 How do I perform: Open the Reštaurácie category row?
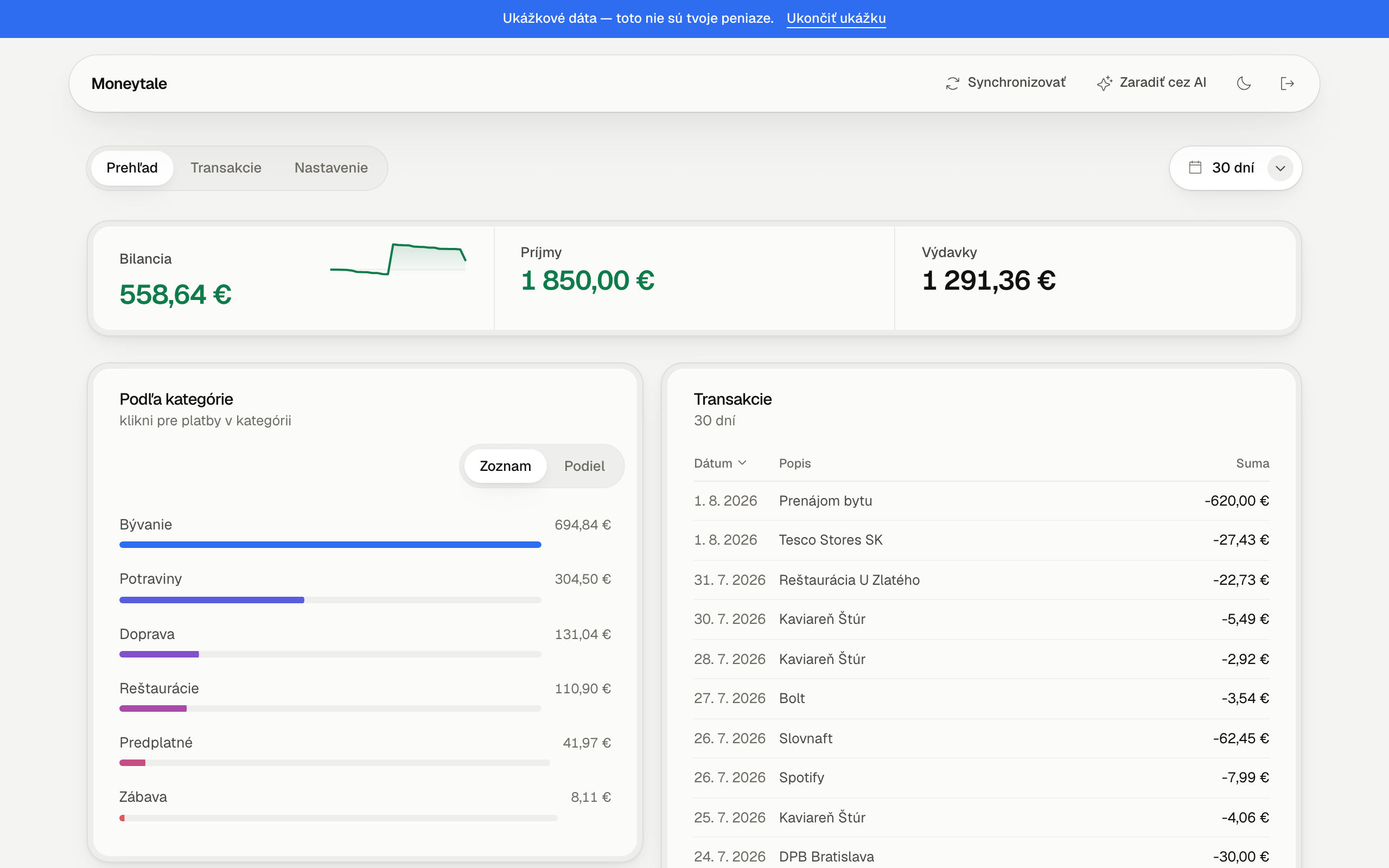pos(365,698)
